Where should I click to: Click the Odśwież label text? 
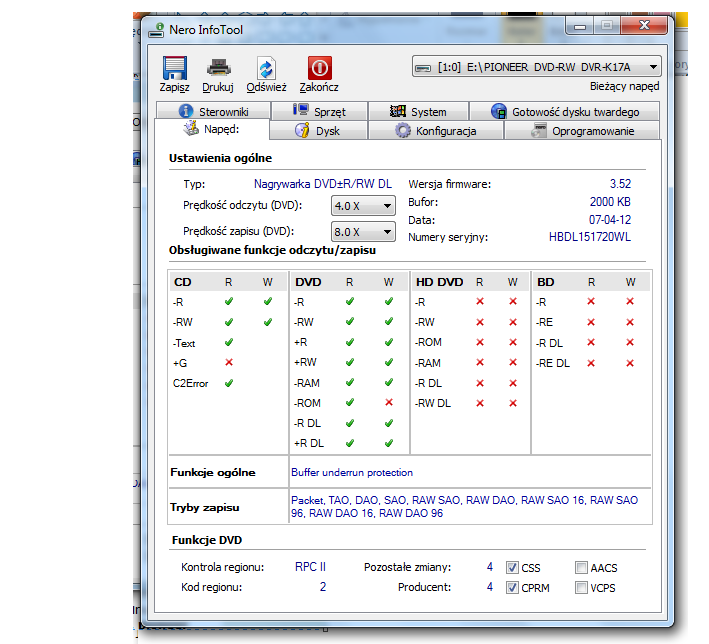click(x=266, y=87)
